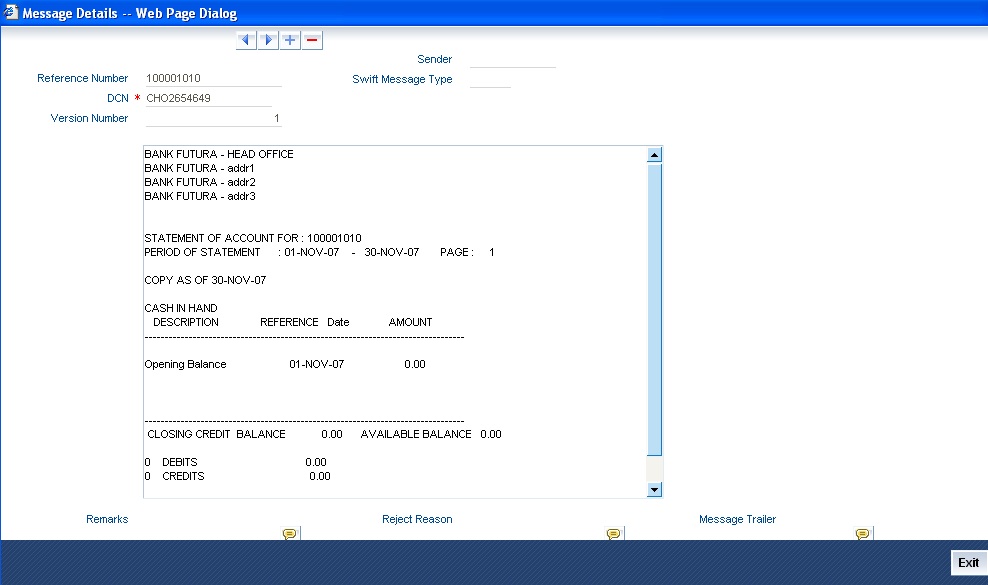The image size is (988, 585).
Task: Click 'CASH IN HAND' text
Action: tap(181, 308)
